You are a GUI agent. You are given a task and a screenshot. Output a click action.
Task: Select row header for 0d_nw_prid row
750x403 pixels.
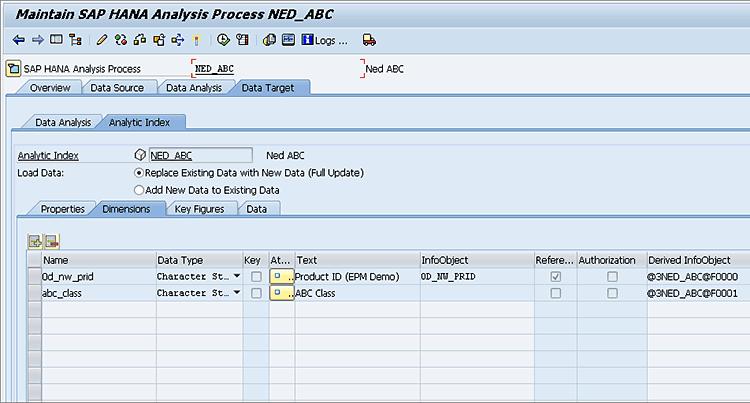(34, 277)
